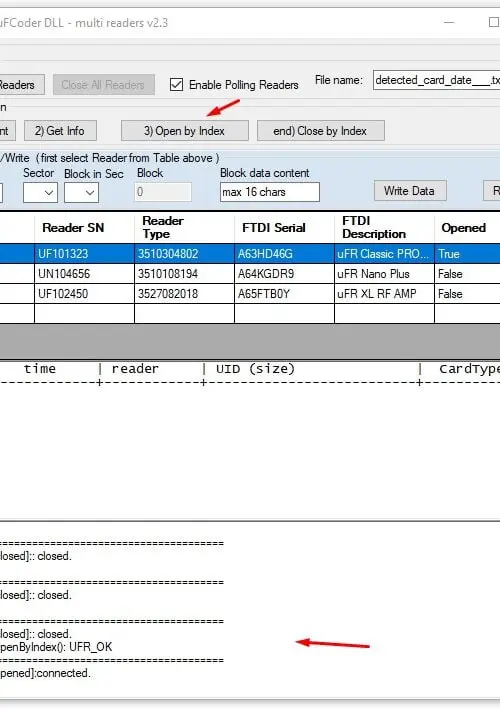Select Opened value False in uFR XL RF AMP row

point(467,293)
